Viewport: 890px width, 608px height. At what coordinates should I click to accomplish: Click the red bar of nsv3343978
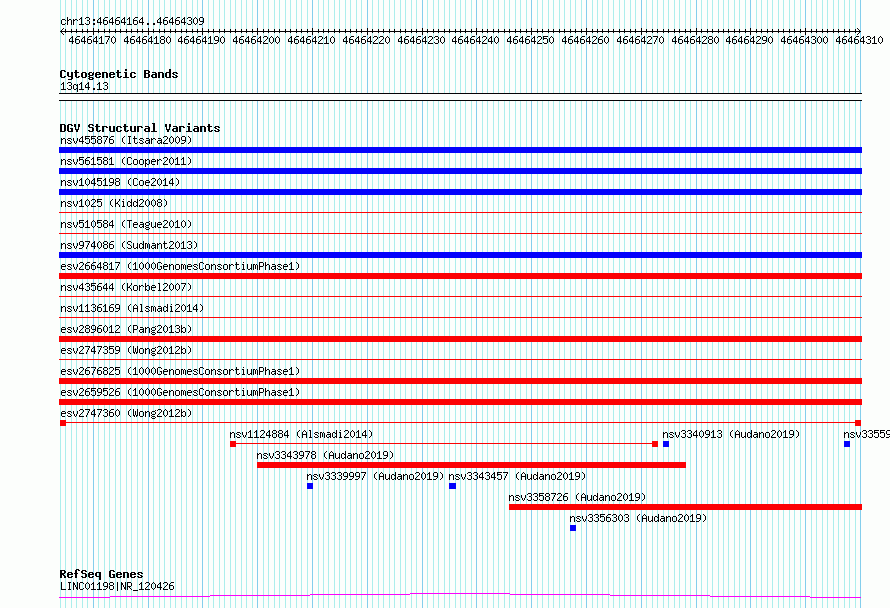coord(471,465)
